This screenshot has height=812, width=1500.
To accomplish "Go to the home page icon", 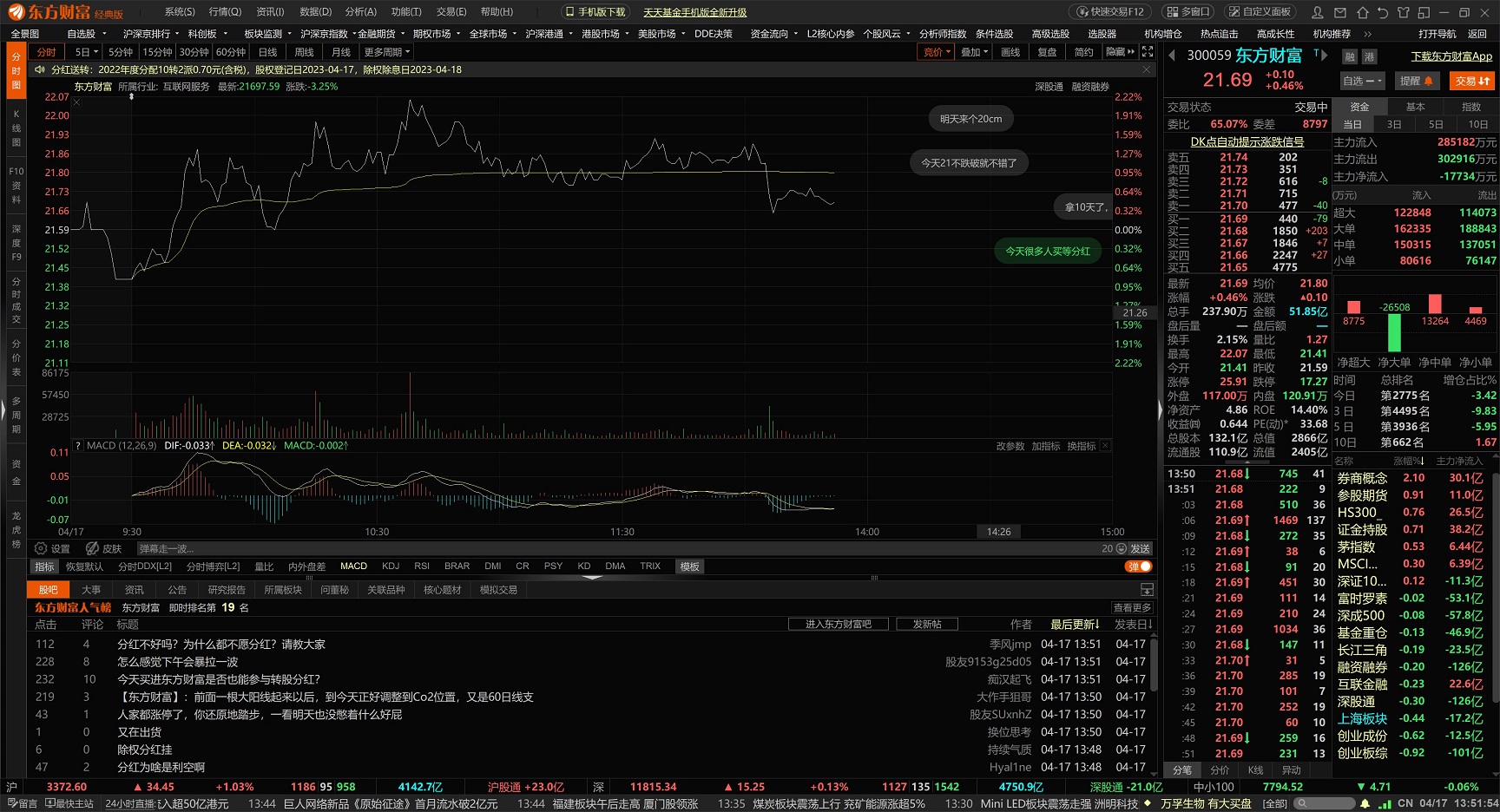I will [1361, 12].
